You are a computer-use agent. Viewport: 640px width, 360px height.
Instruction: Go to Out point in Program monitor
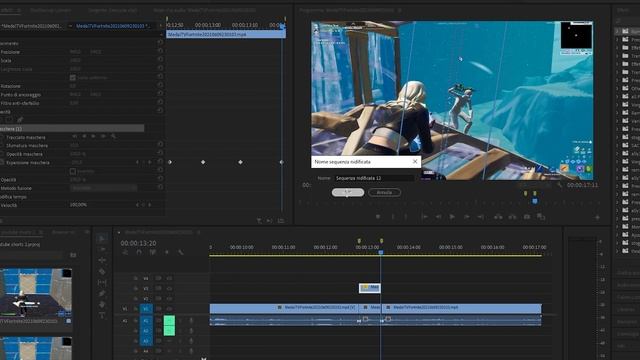(x=481, y=217)
